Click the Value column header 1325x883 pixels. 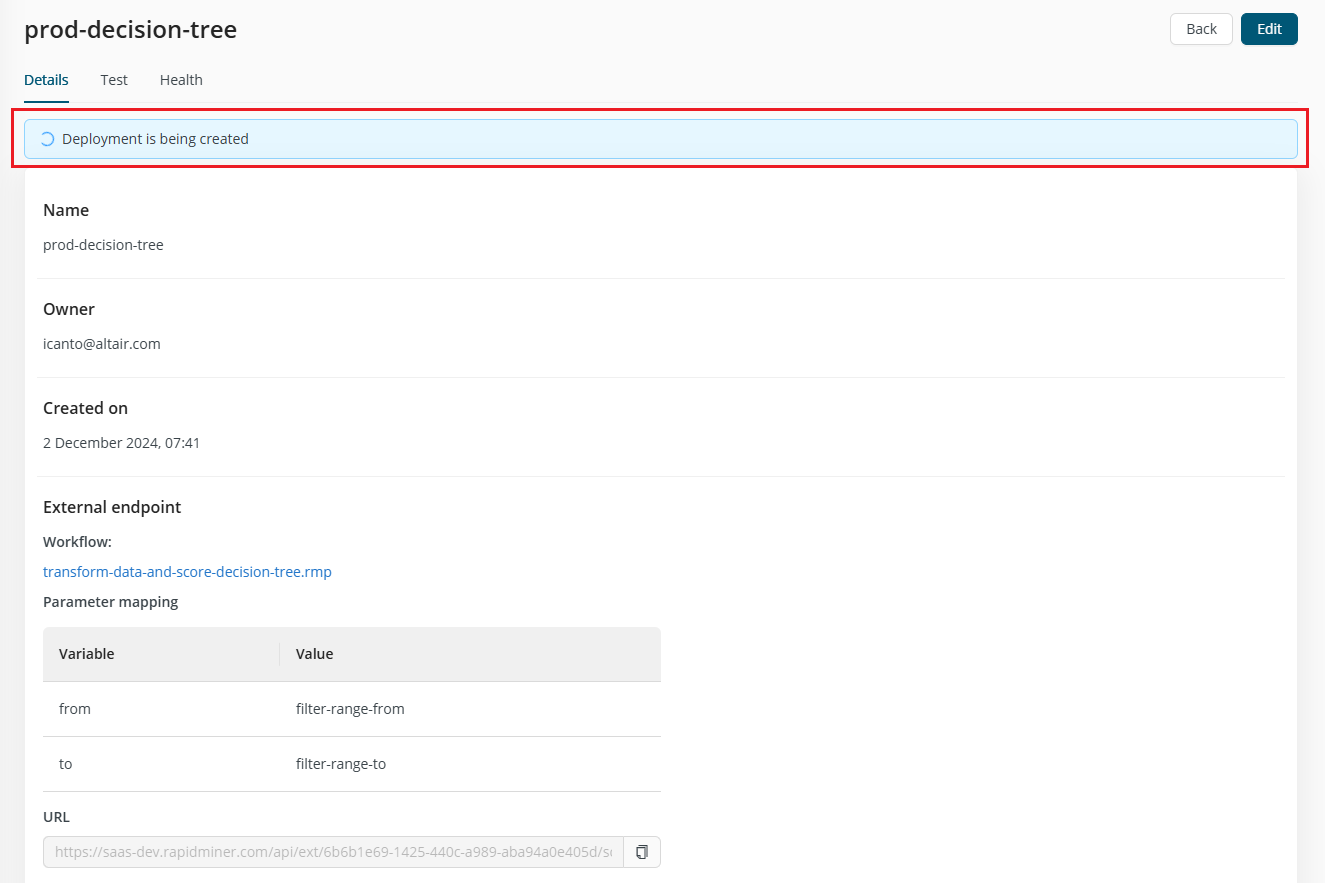tap(470, 654)
